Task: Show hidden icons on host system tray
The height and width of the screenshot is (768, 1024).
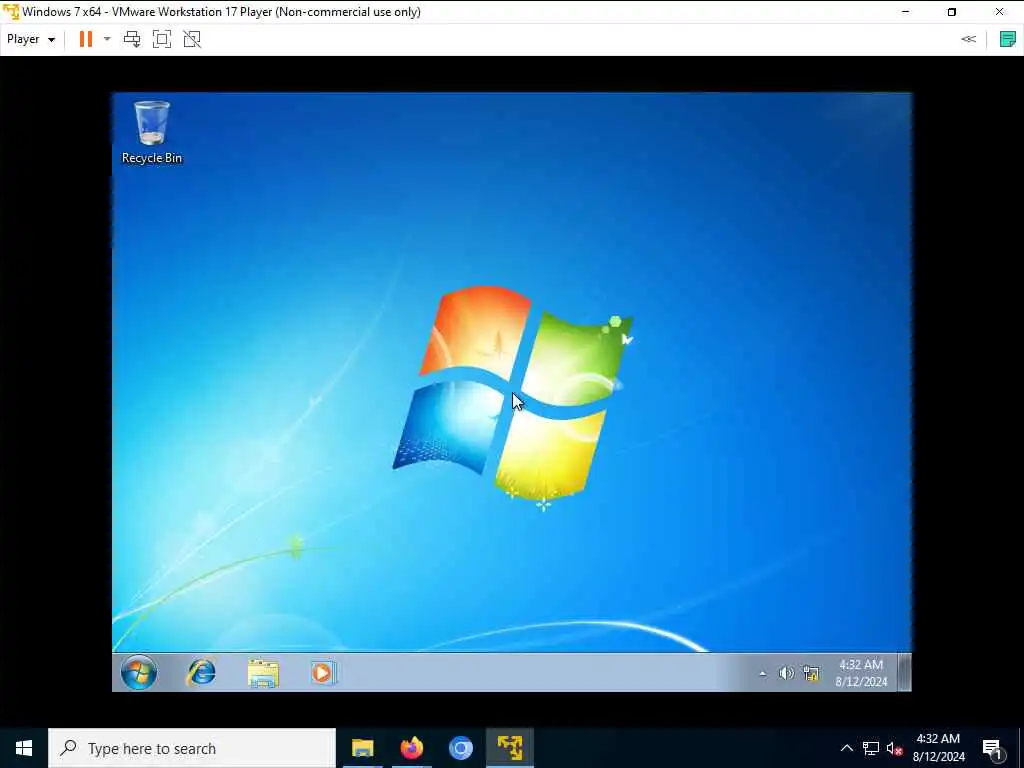Action: (846, 748)
